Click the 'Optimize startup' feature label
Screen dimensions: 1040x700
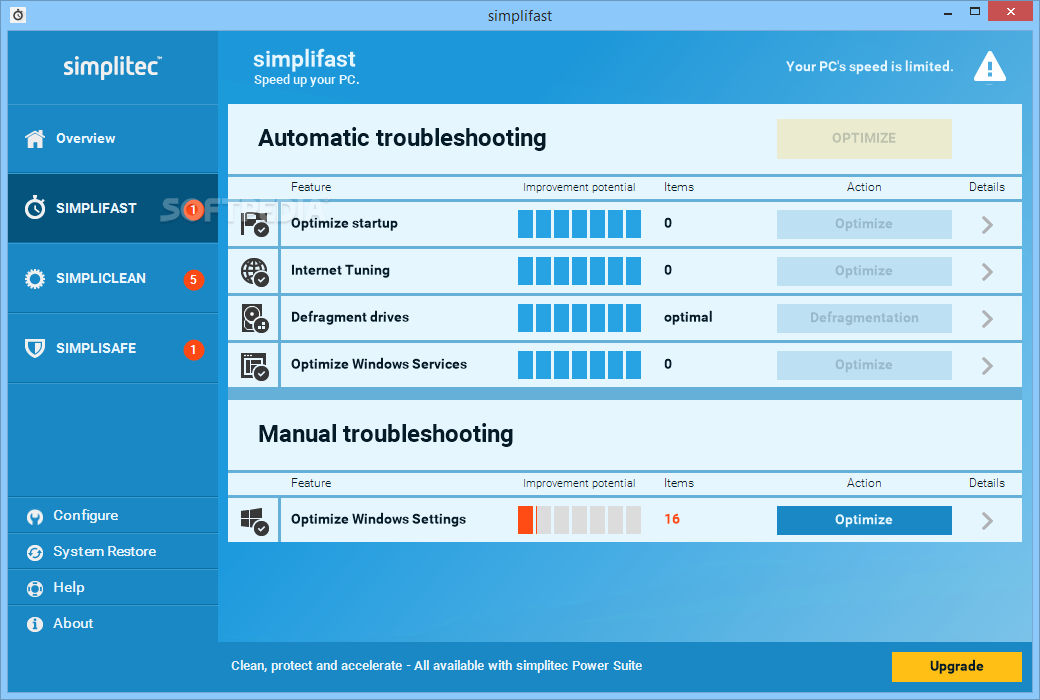344,224
